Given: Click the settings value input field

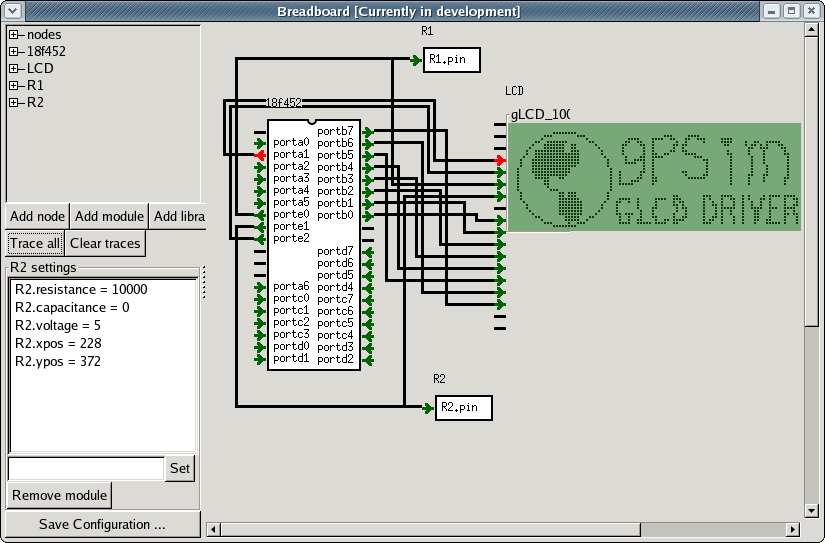Looking at the screenshot, I should click(85, 468).
